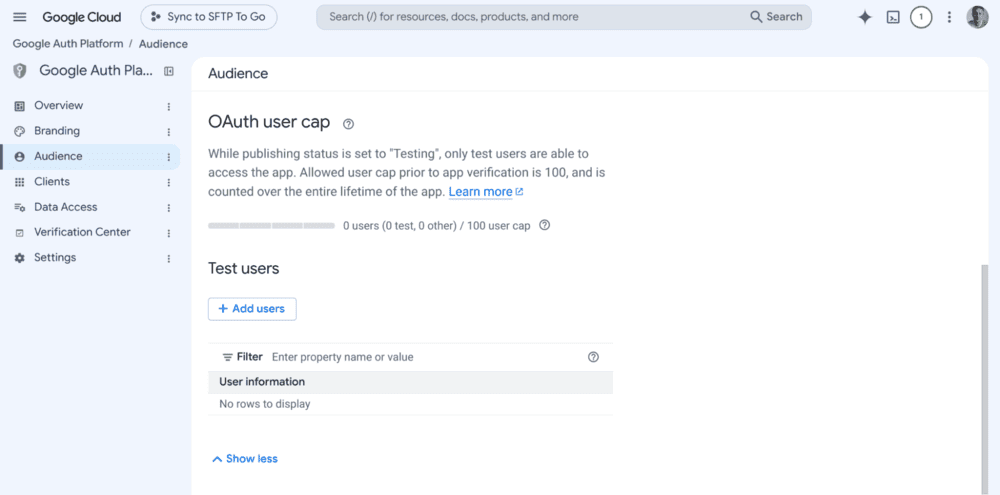Open the user account avatar
Viewport: 1000px width, 495px height.
coord(977,17)
